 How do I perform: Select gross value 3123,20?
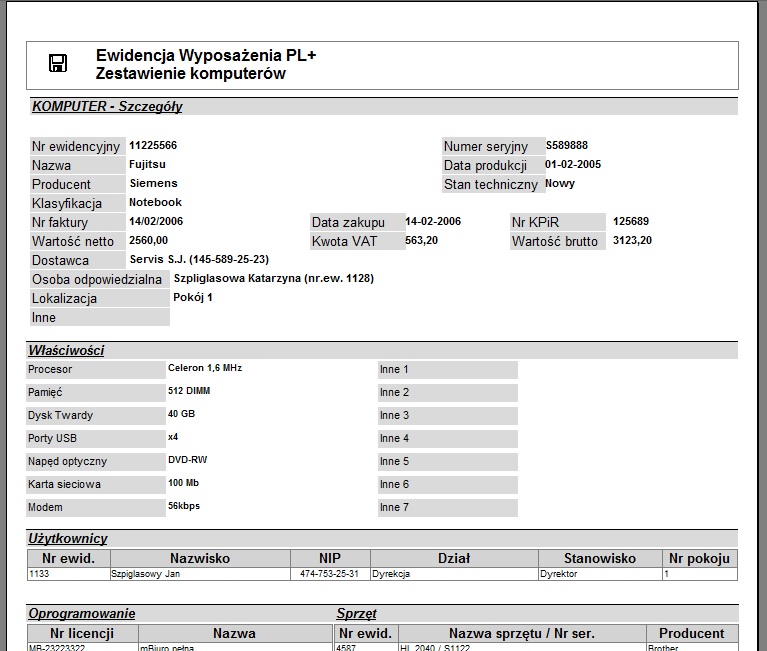632,240
